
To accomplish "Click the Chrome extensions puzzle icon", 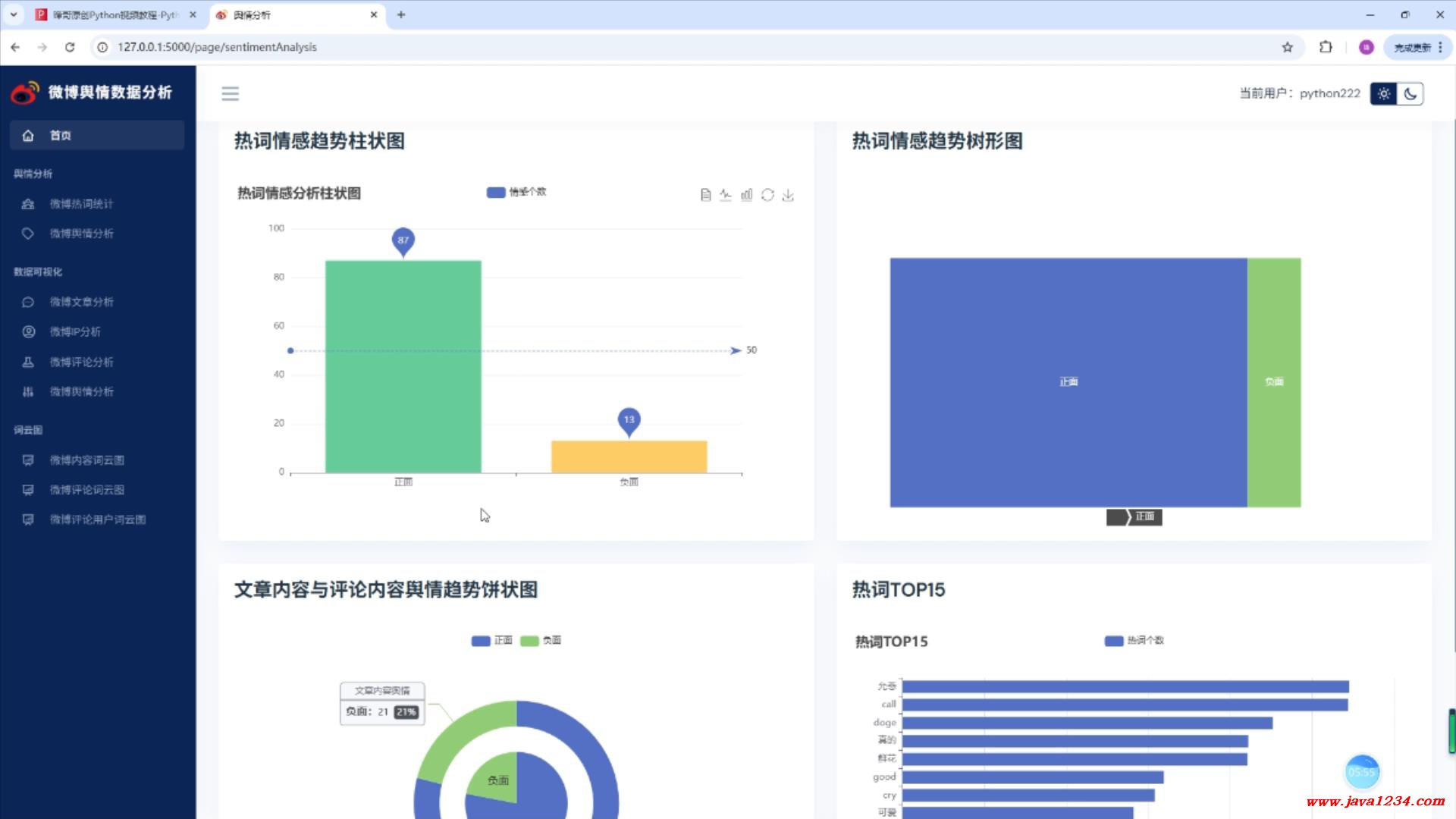I will click(x=1326, y=47).
